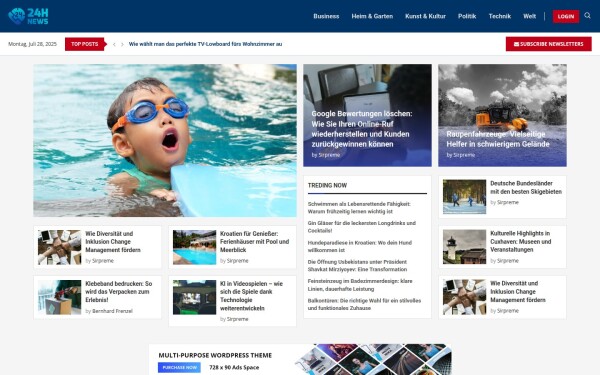This screenshot has height=375, width=600.
Task: Open the Kunst & Kultur menu
Action: (425, 16)
